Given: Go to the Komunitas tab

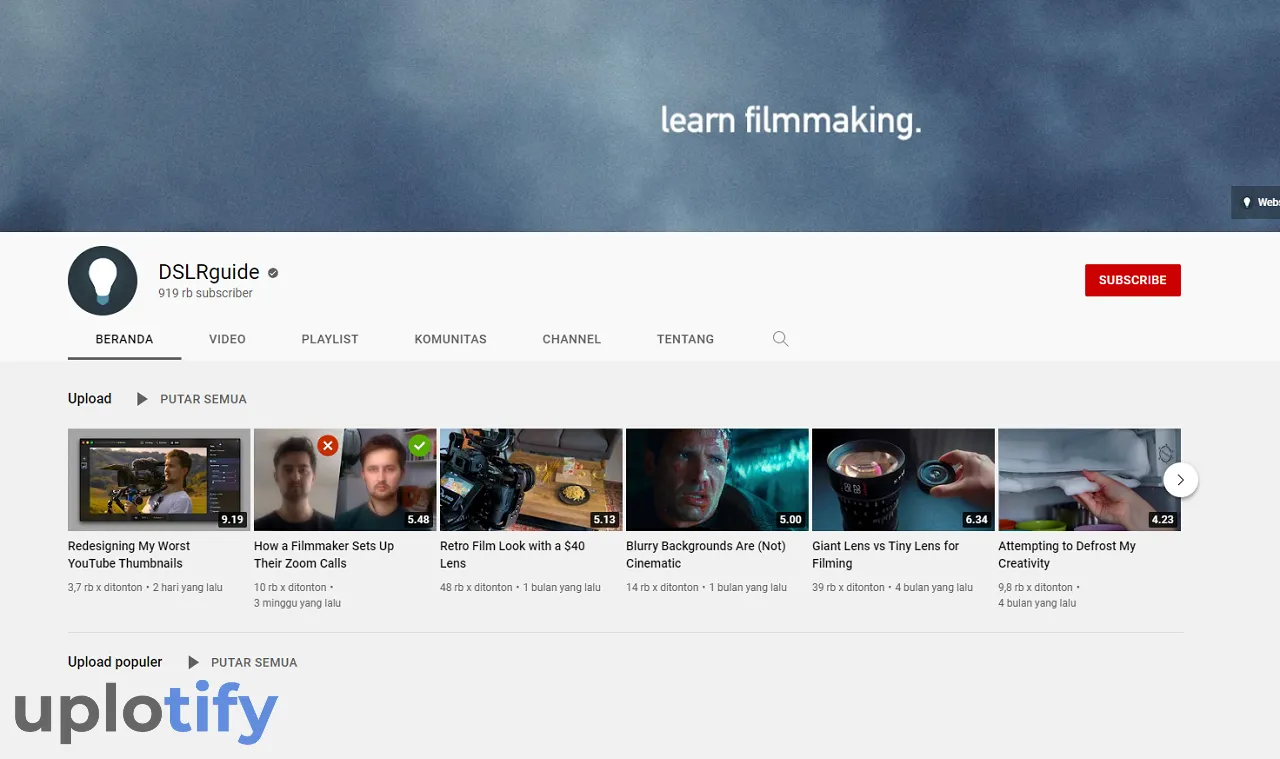Looking at the screenshot, I should pos(450,339).
